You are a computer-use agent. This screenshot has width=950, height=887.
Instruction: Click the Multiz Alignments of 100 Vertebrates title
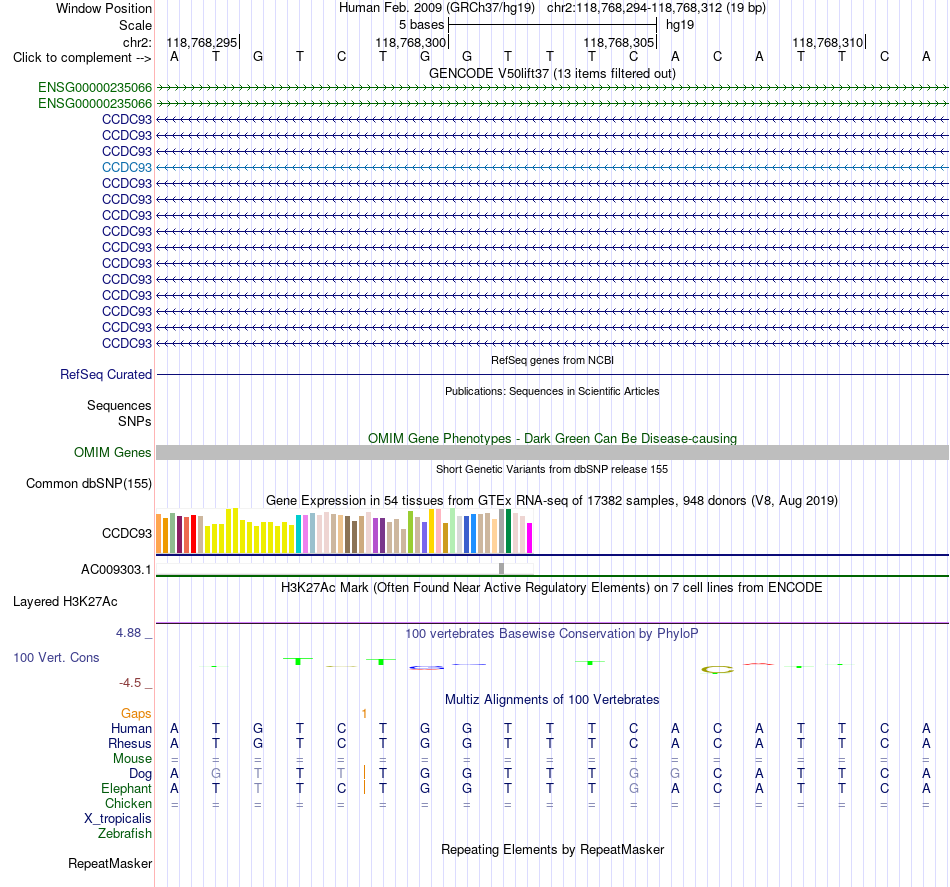coord(552,699)
